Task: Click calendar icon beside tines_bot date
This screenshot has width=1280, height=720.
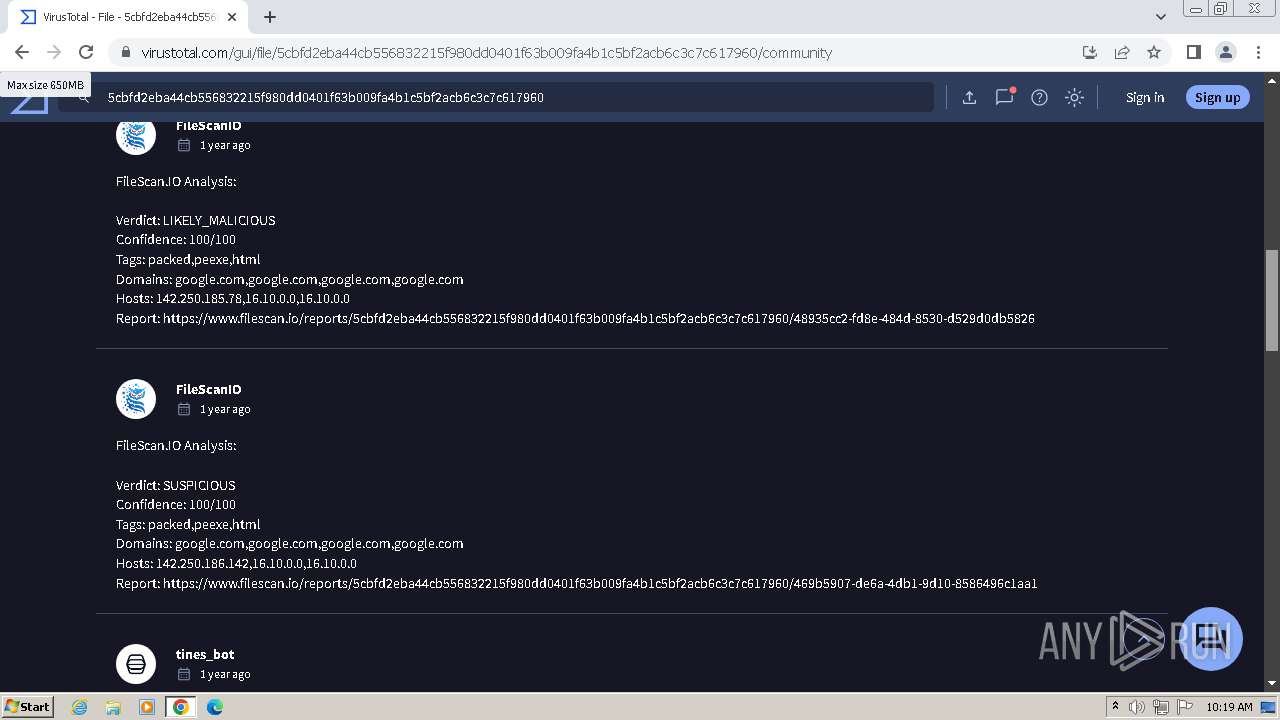Action: point(184,674)
